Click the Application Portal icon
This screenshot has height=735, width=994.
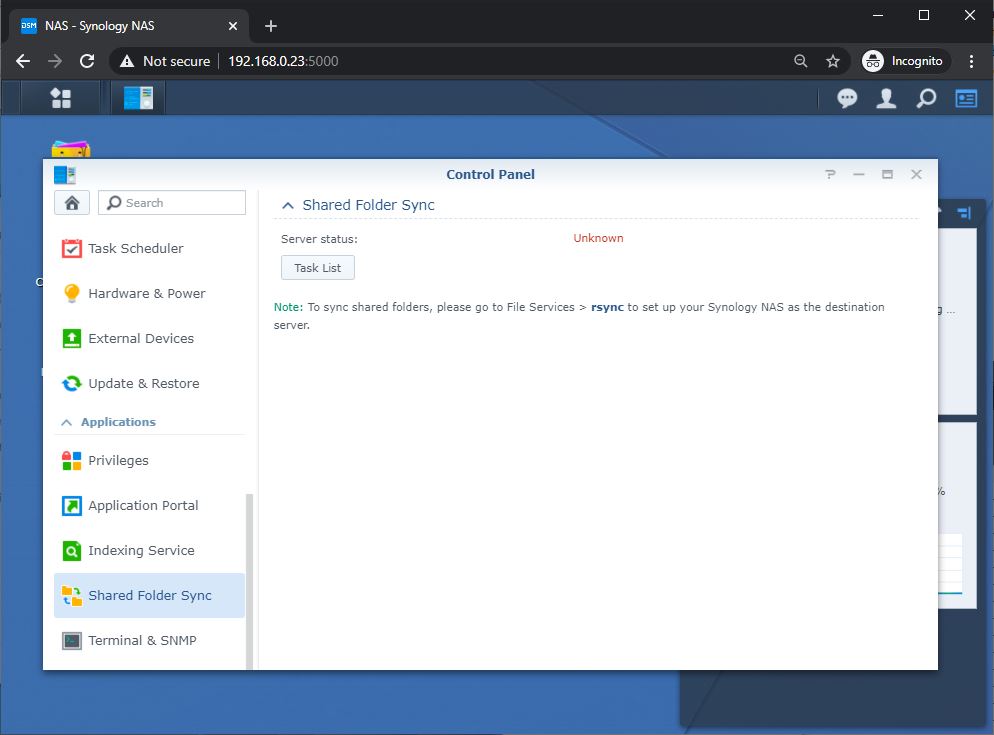pyautogui.click(x=72, y=505)
